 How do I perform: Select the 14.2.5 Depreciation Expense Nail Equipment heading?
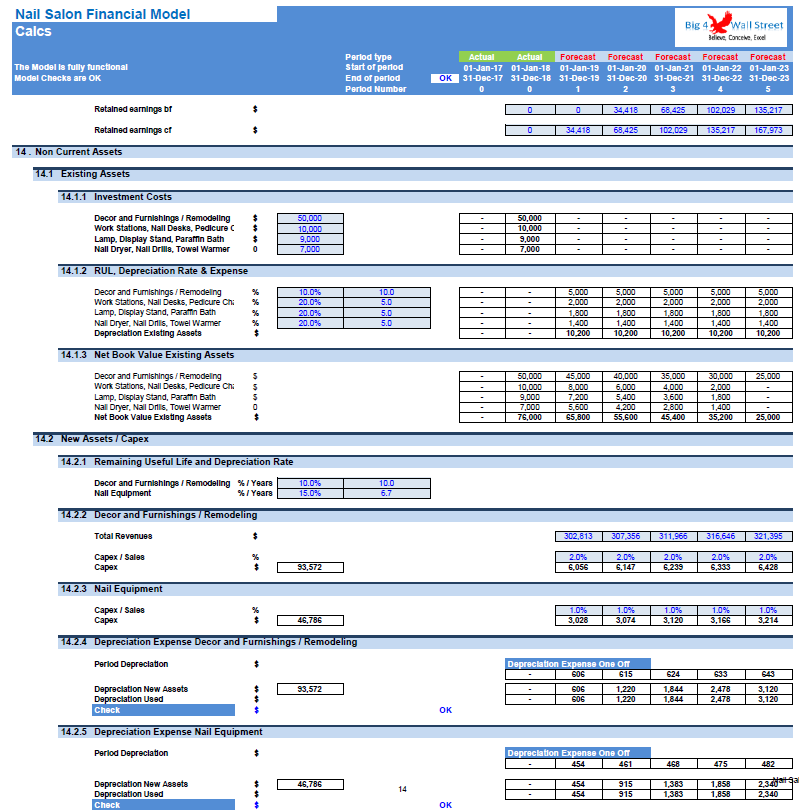tap(425, 732)
